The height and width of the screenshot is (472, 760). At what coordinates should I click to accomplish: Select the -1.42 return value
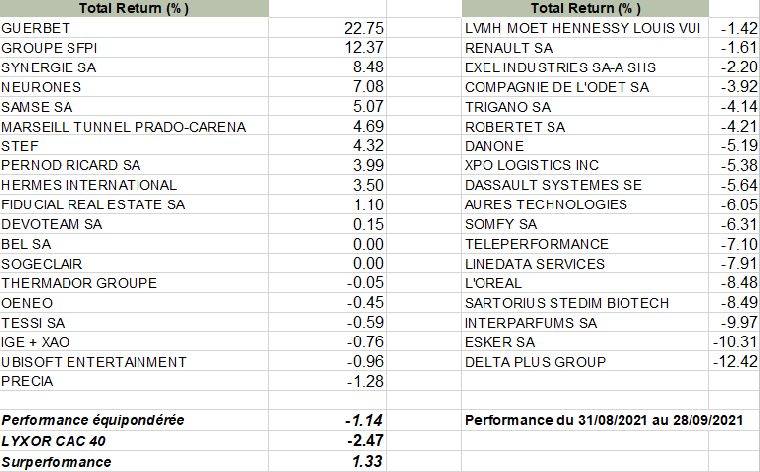pyautogui.click(x=739, y=29)
